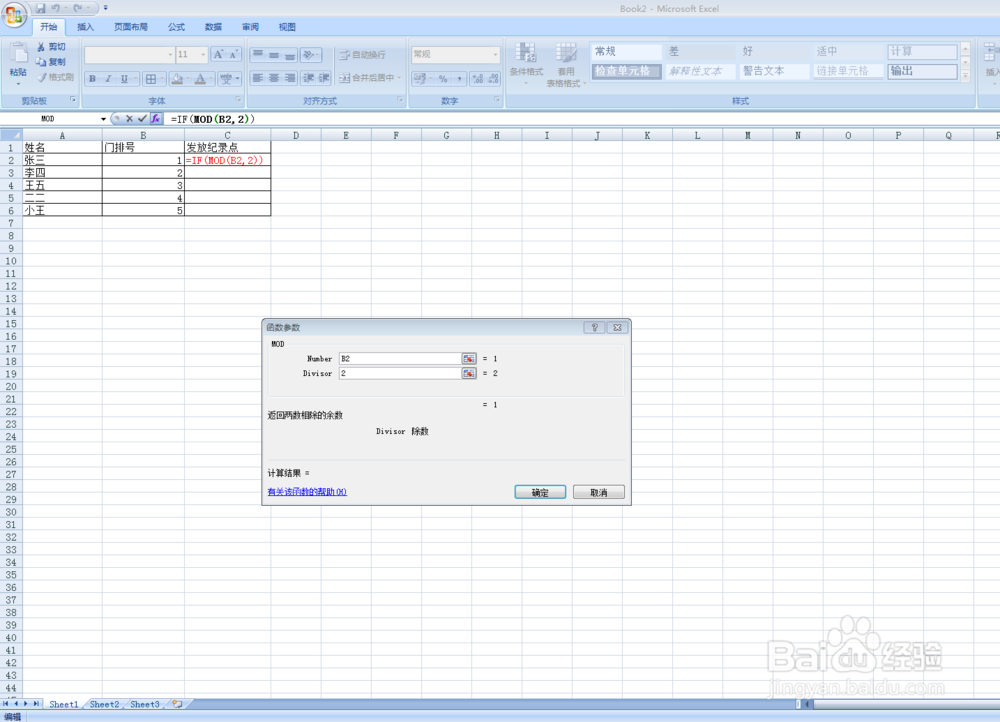Select the 检查单元格 cell style
Image resolution: width=1000 pixels, height=722 pixels.
[x=626, y=71]
